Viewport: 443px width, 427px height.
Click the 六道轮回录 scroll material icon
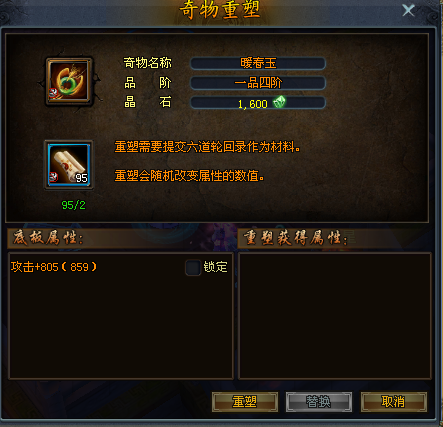69,165
